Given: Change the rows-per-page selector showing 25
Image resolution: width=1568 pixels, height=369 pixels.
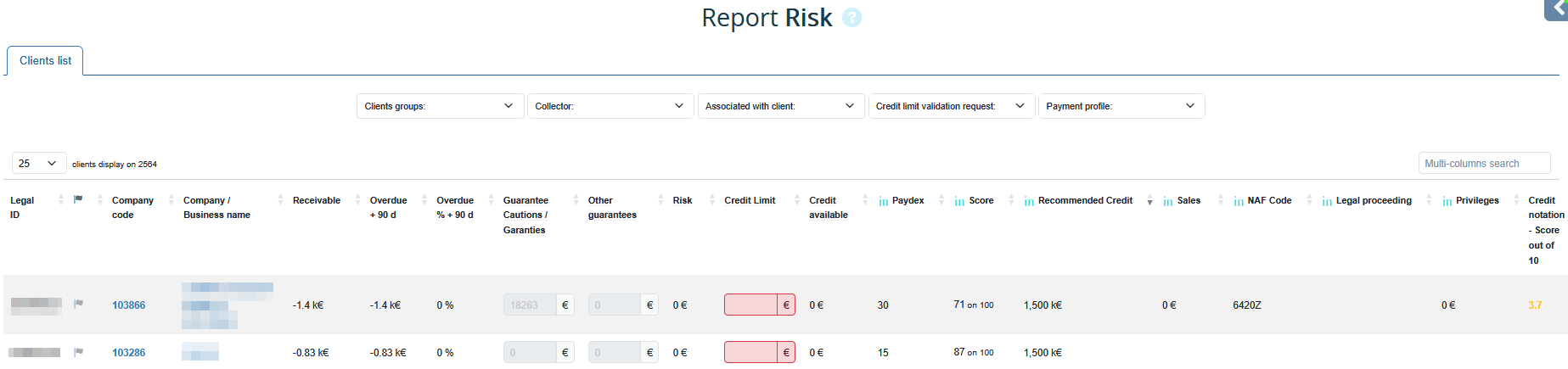Looking at the screenshot, I should coord(38,164).
